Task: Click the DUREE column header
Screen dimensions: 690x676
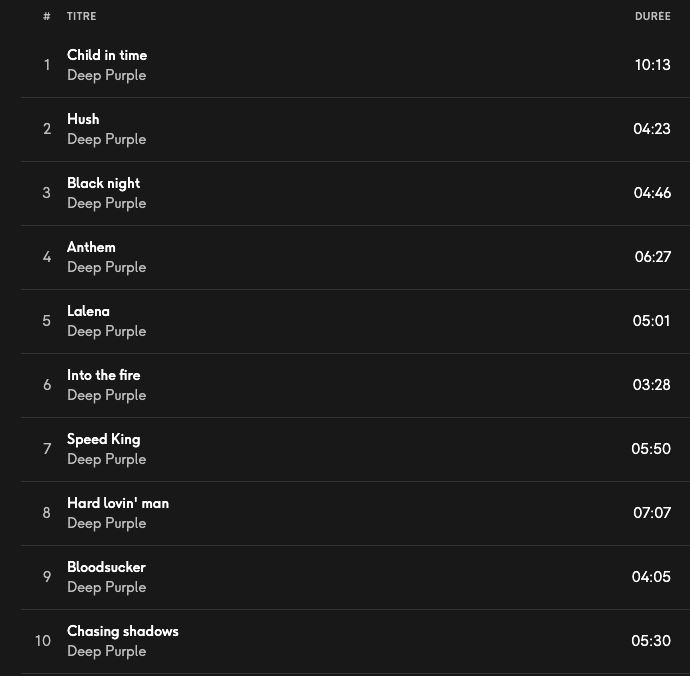Action: (652, 17)
